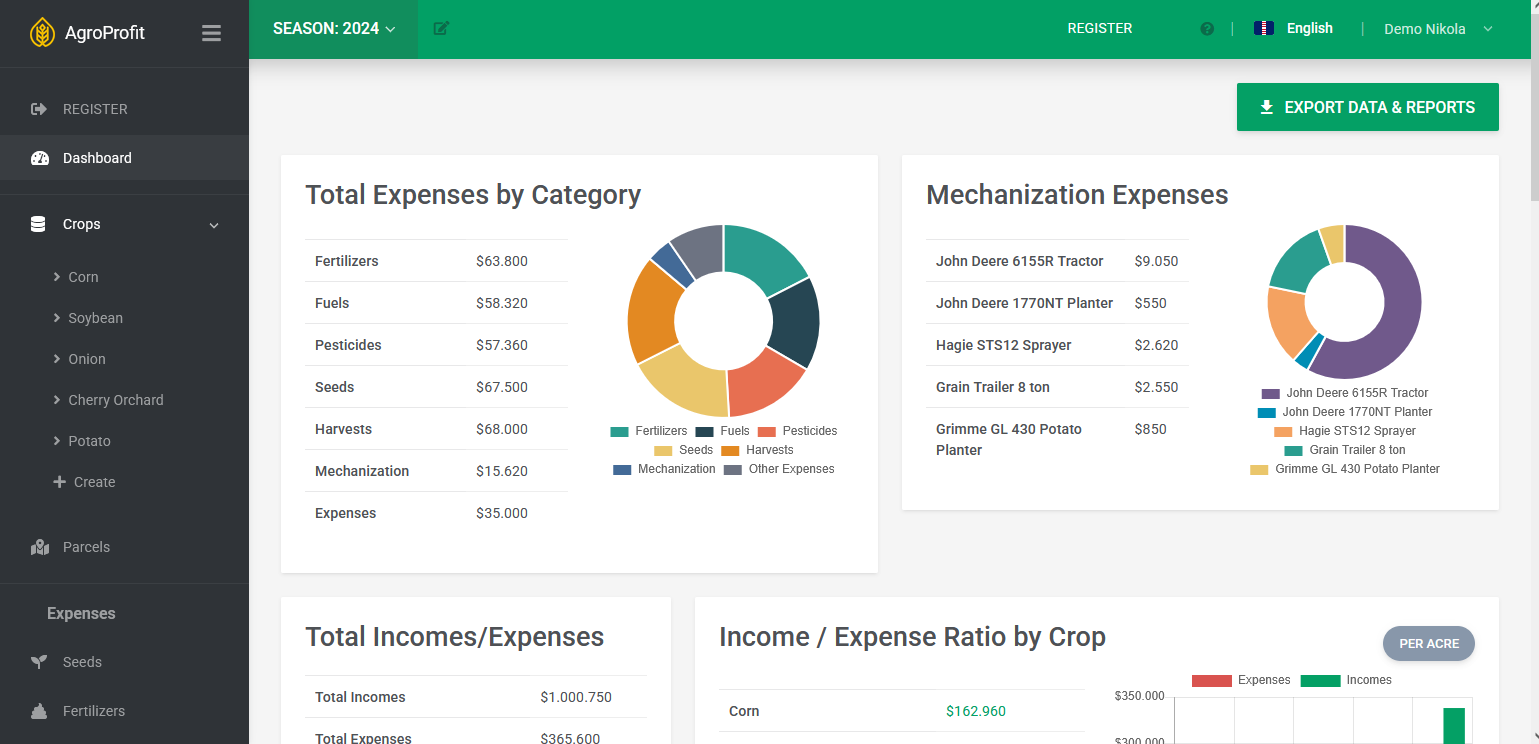The width and height of the screenshot is (1539, 744).
Task: Expand the Corn crop item
Action: tap(84, 277)
